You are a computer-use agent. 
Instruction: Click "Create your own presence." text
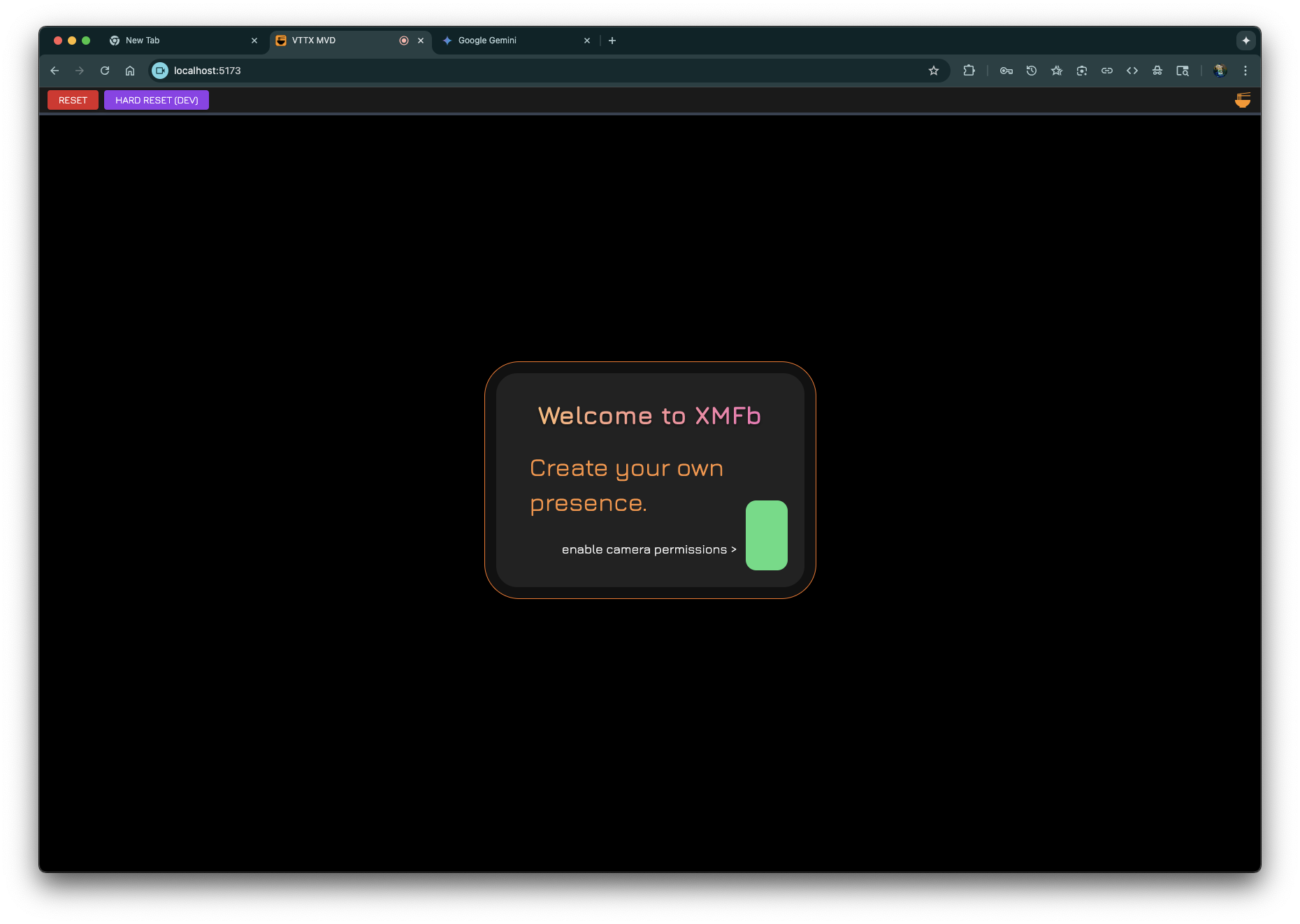627,486
